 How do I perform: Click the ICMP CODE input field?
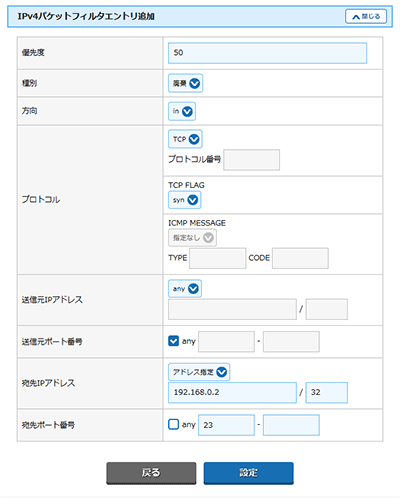click(x=300, y=258)
